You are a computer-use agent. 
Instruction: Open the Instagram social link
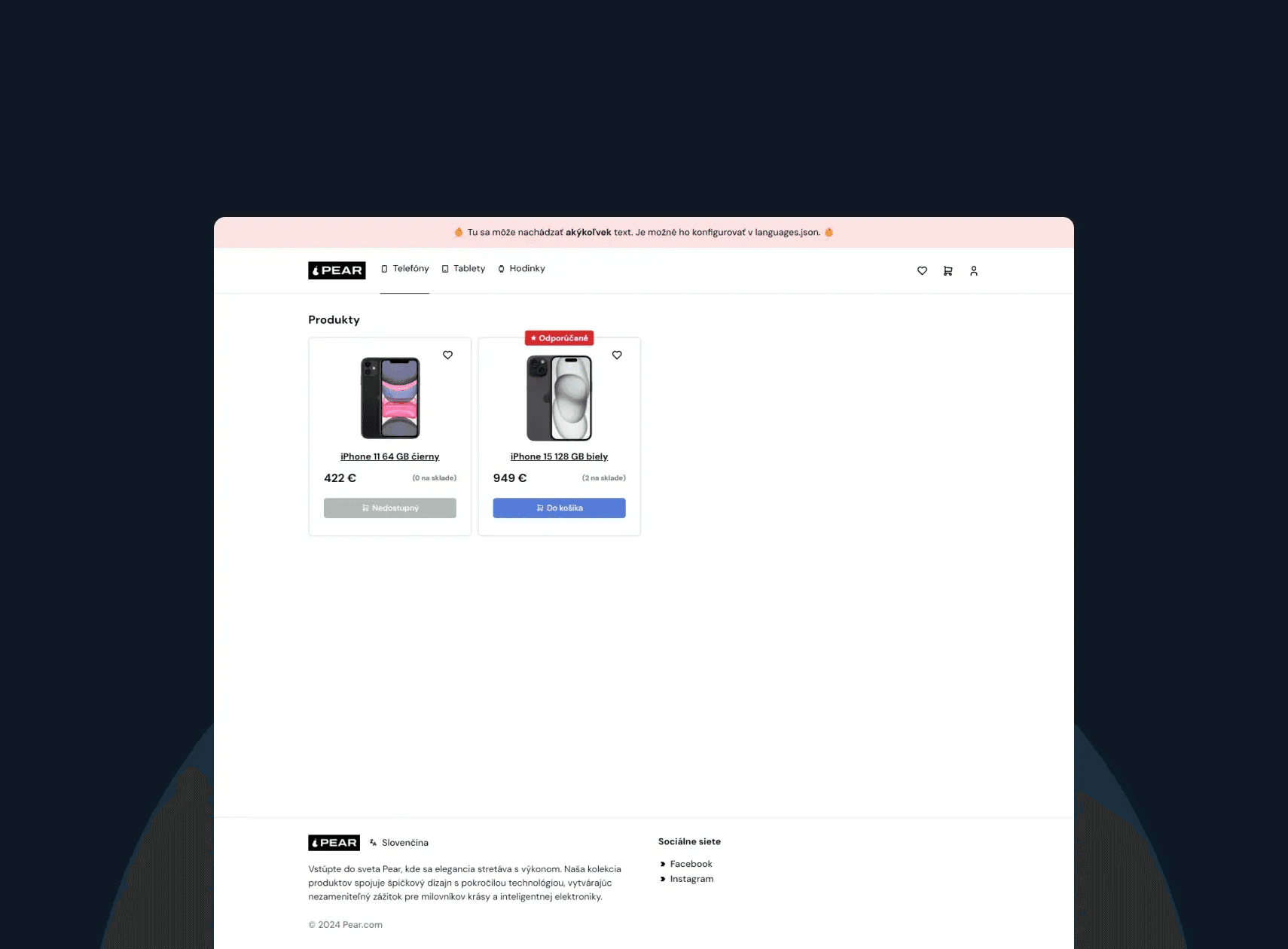[x=691, y=879]
